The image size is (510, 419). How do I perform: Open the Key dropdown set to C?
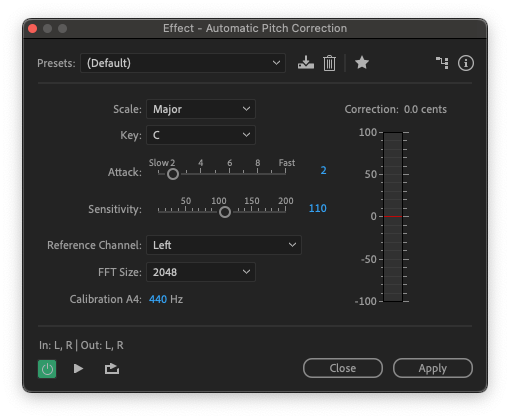[x=201, y=135]
